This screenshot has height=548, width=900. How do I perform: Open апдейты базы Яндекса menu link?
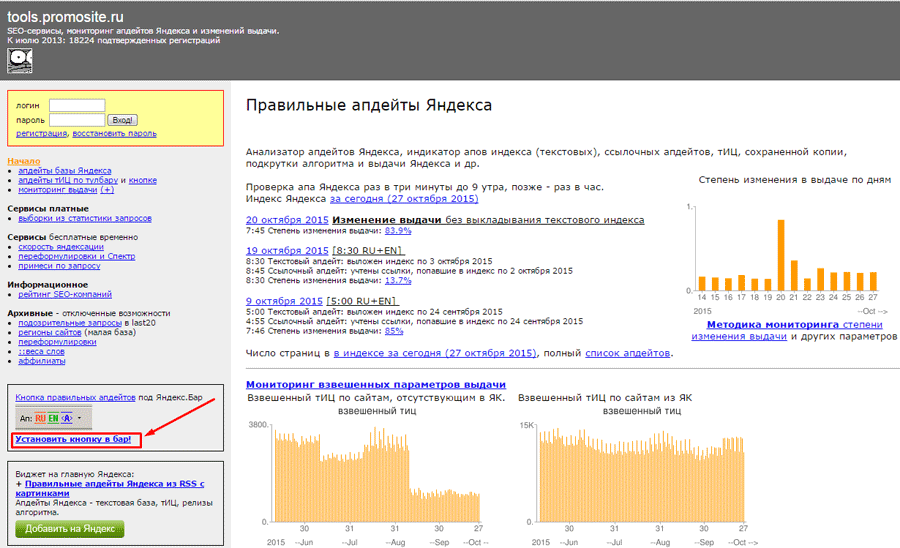point(64,170)
